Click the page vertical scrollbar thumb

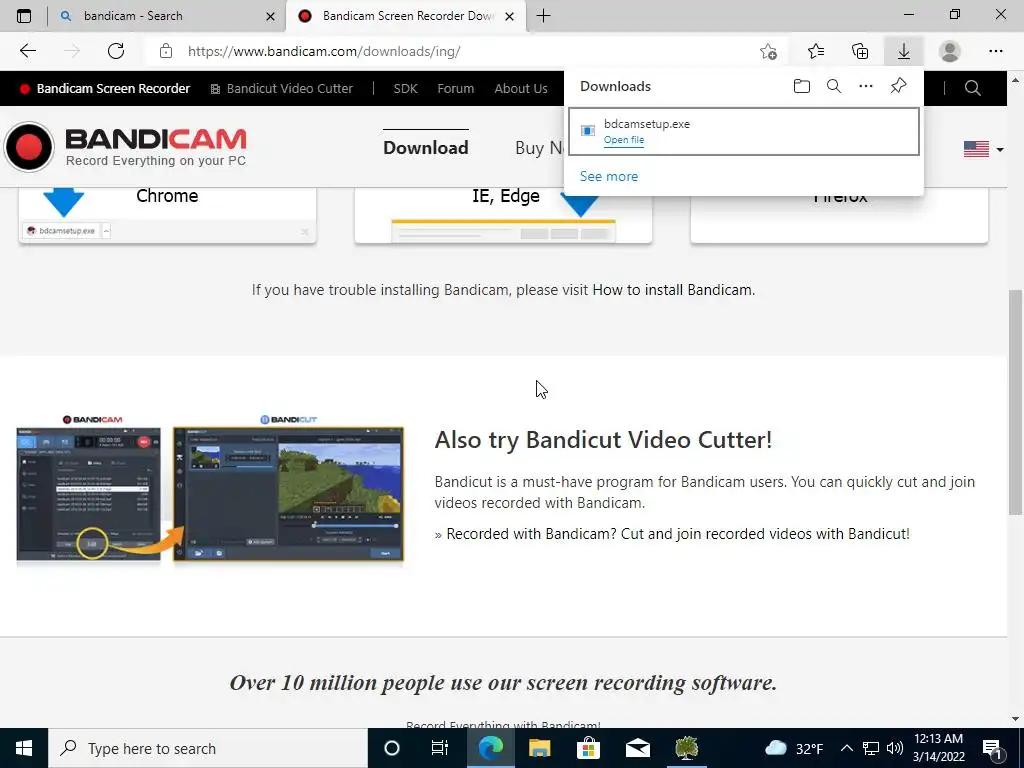pyautogui.click(x=1015, y=401)
